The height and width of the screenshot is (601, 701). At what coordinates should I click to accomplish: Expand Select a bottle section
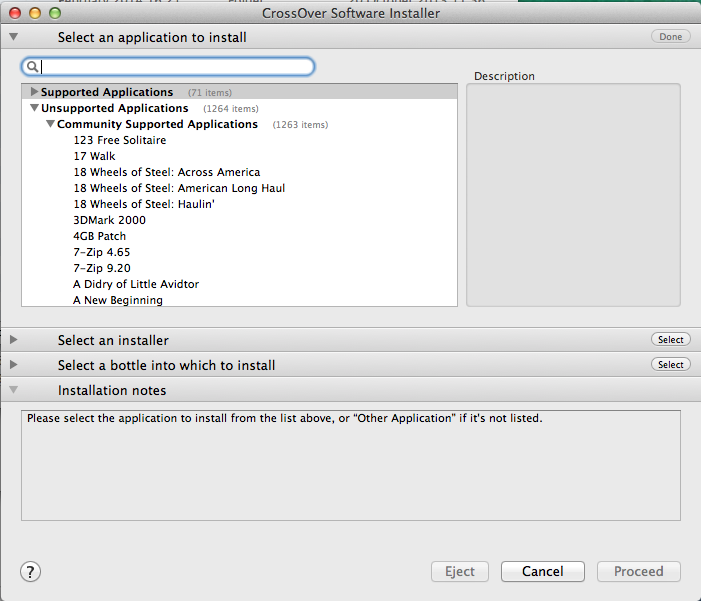coord(13,365)
